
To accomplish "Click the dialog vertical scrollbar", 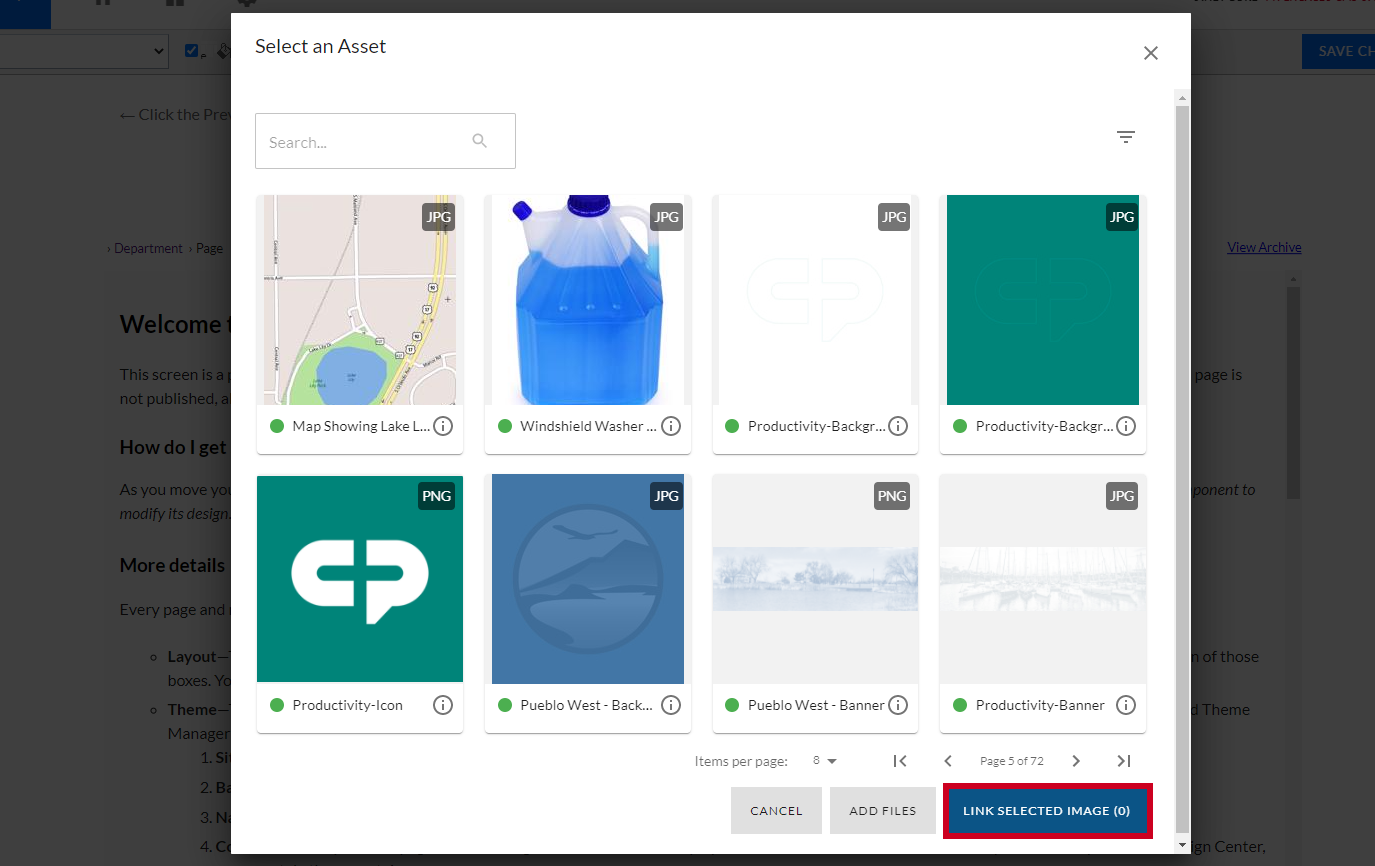I will click(1182, 468).
